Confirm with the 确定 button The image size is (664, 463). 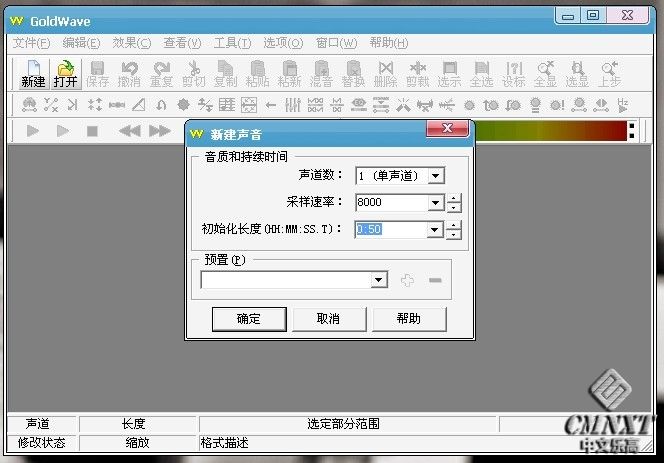(249, 319)
